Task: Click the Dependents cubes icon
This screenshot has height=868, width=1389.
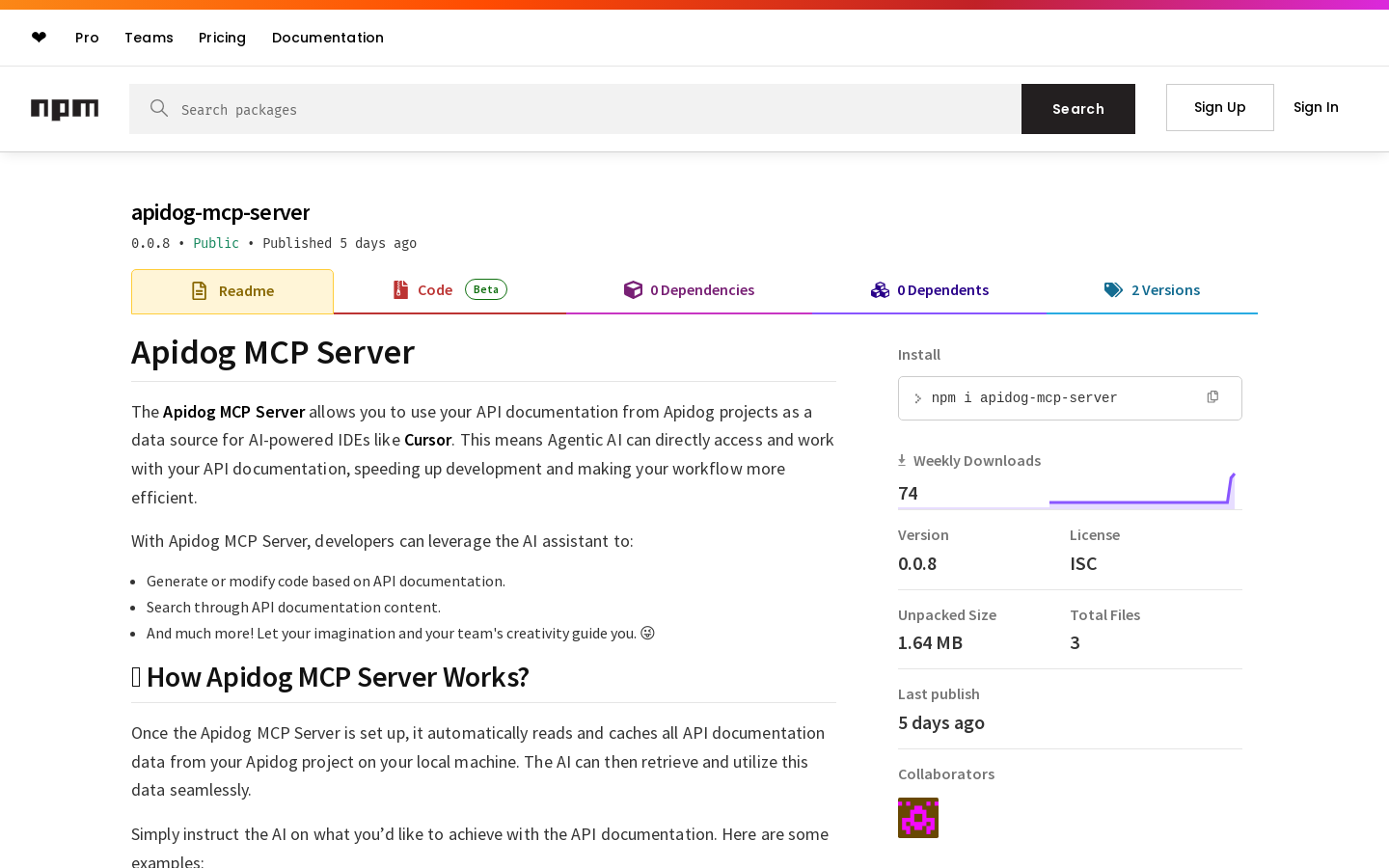Action: (x=880, y=290)
